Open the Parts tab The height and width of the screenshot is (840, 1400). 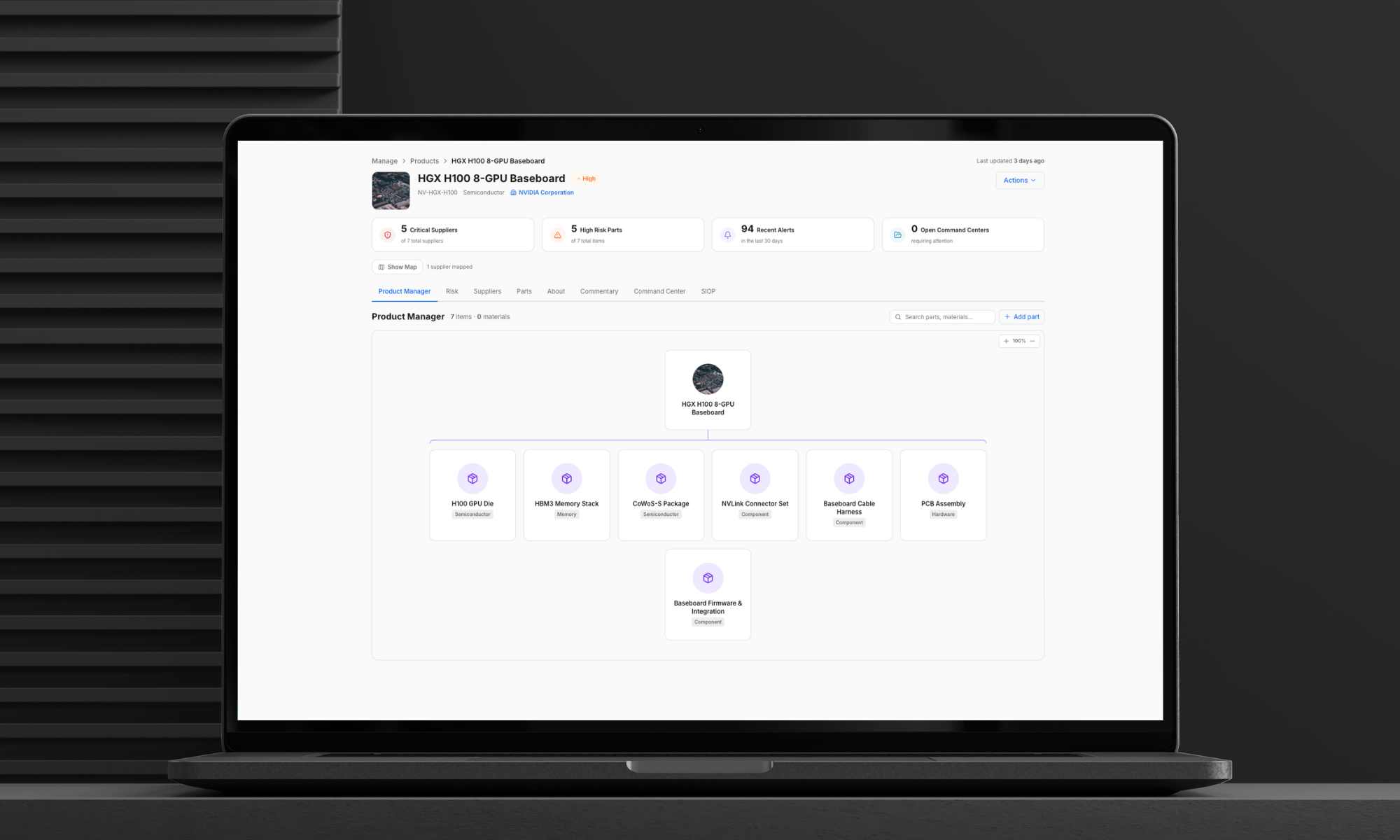524,291
